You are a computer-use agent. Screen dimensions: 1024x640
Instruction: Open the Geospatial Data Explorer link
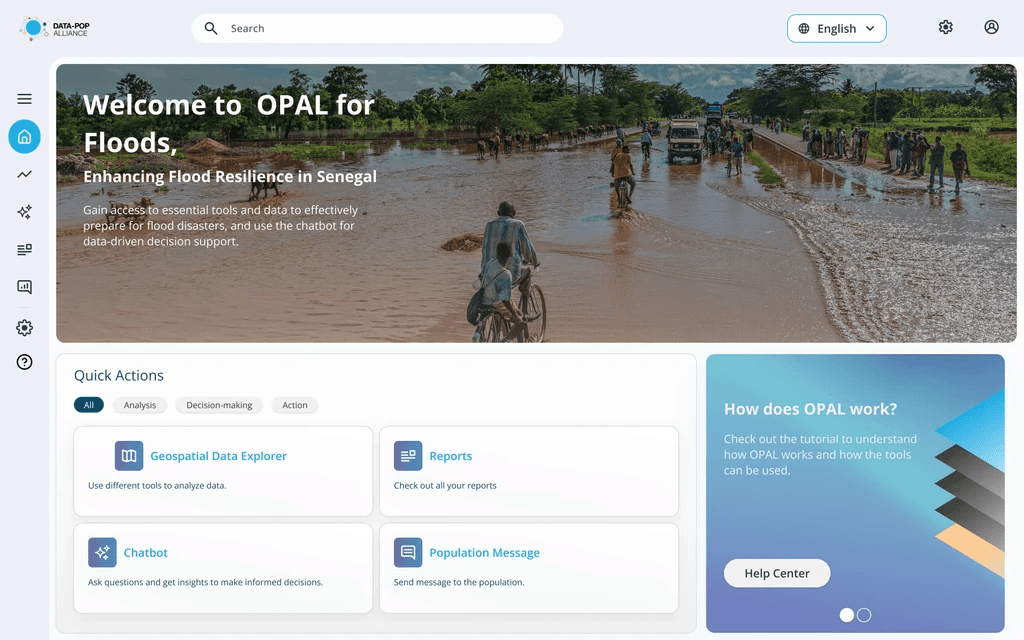(x=218, y=456)
